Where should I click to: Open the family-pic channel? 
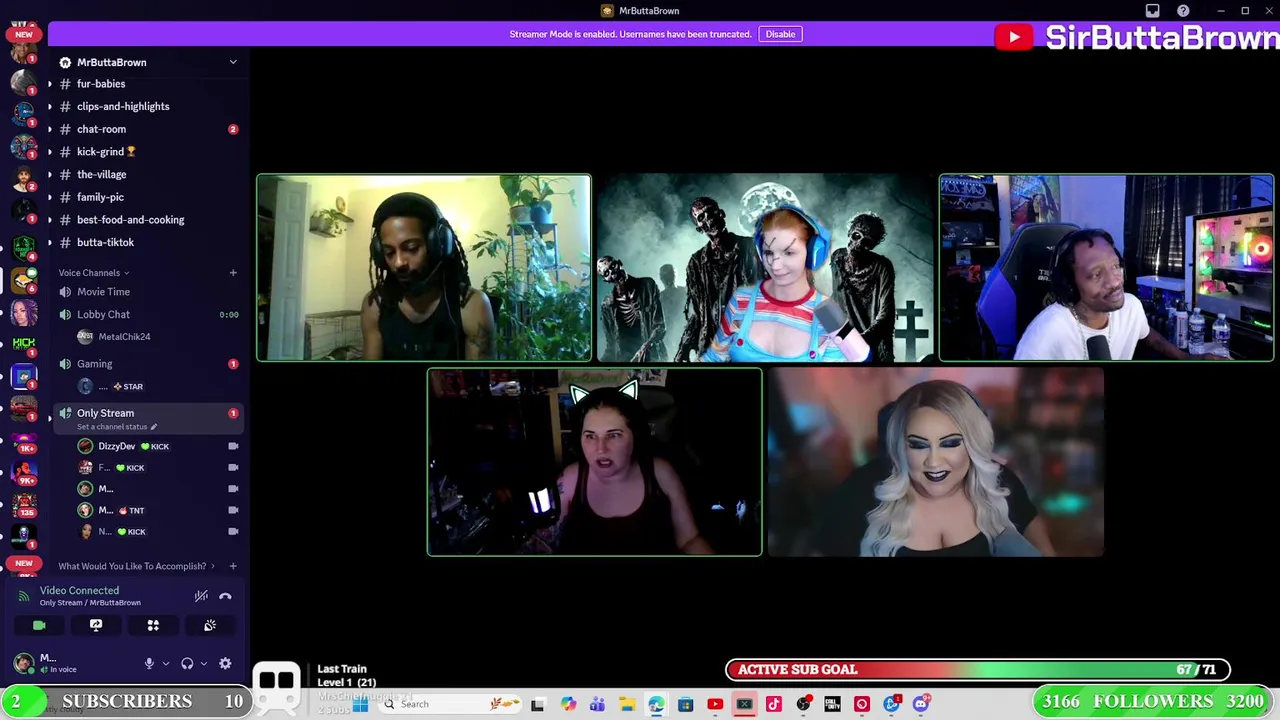point(100,197)
